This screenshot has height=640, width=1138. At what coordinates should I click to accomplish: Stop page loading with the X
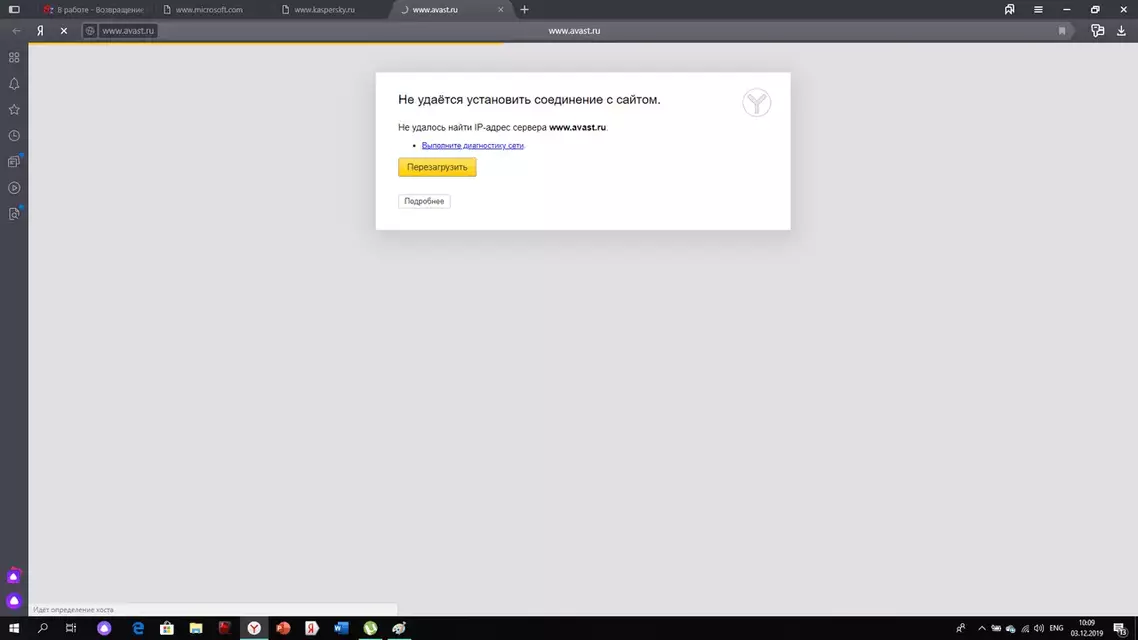coord(64,30)
